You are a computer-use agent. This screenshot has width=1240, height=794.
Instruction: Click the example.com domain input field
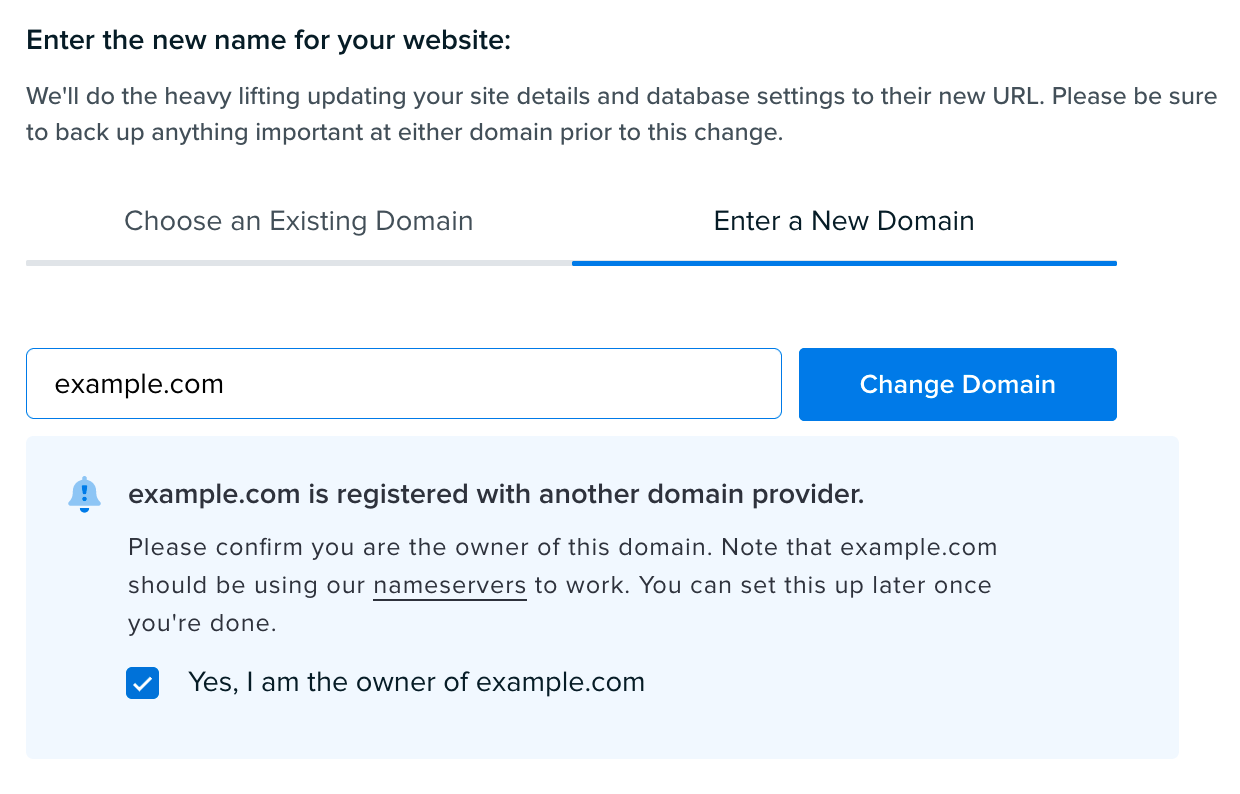pos(403,384)
